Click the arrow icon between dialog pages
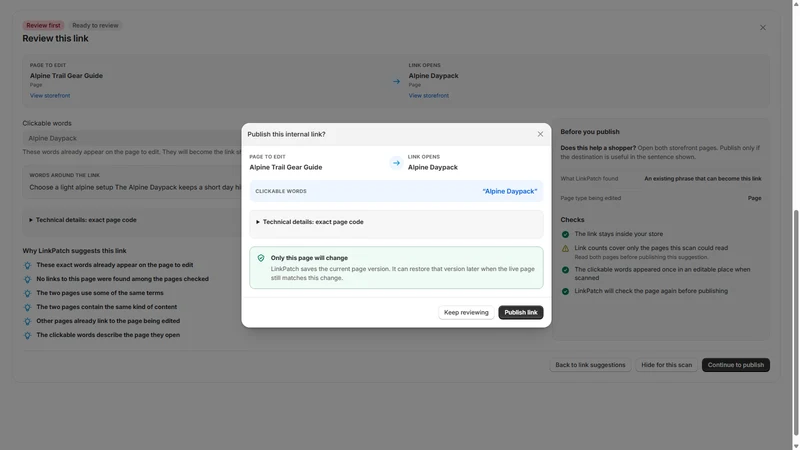This screenshot has height=450, width=800. 396,163
